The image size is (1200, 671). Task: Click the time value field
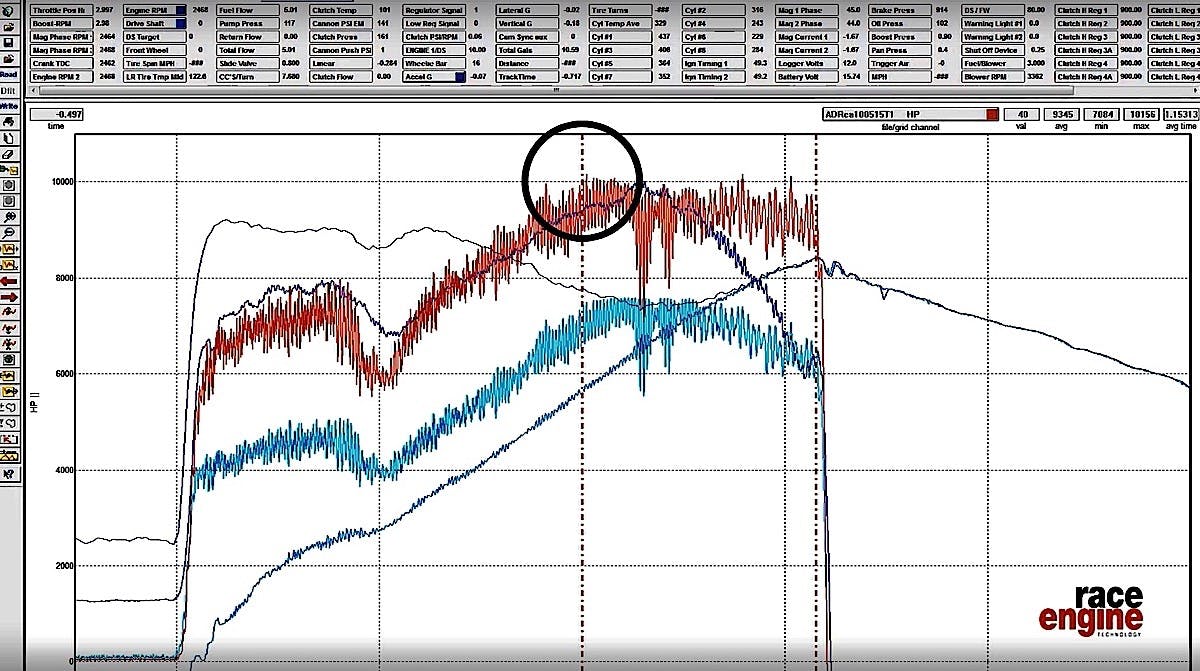click(x=57, y=114)
